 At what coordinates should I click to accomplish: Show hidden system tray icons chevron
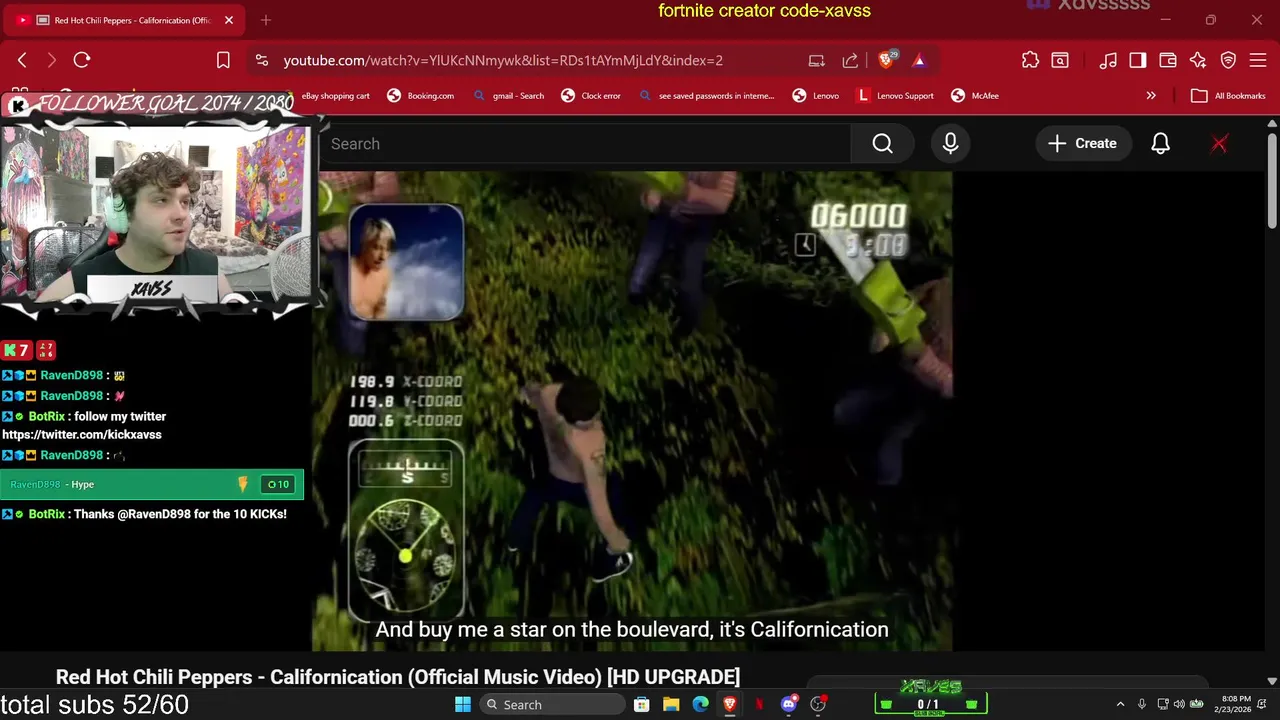(x=1120, y=705)
